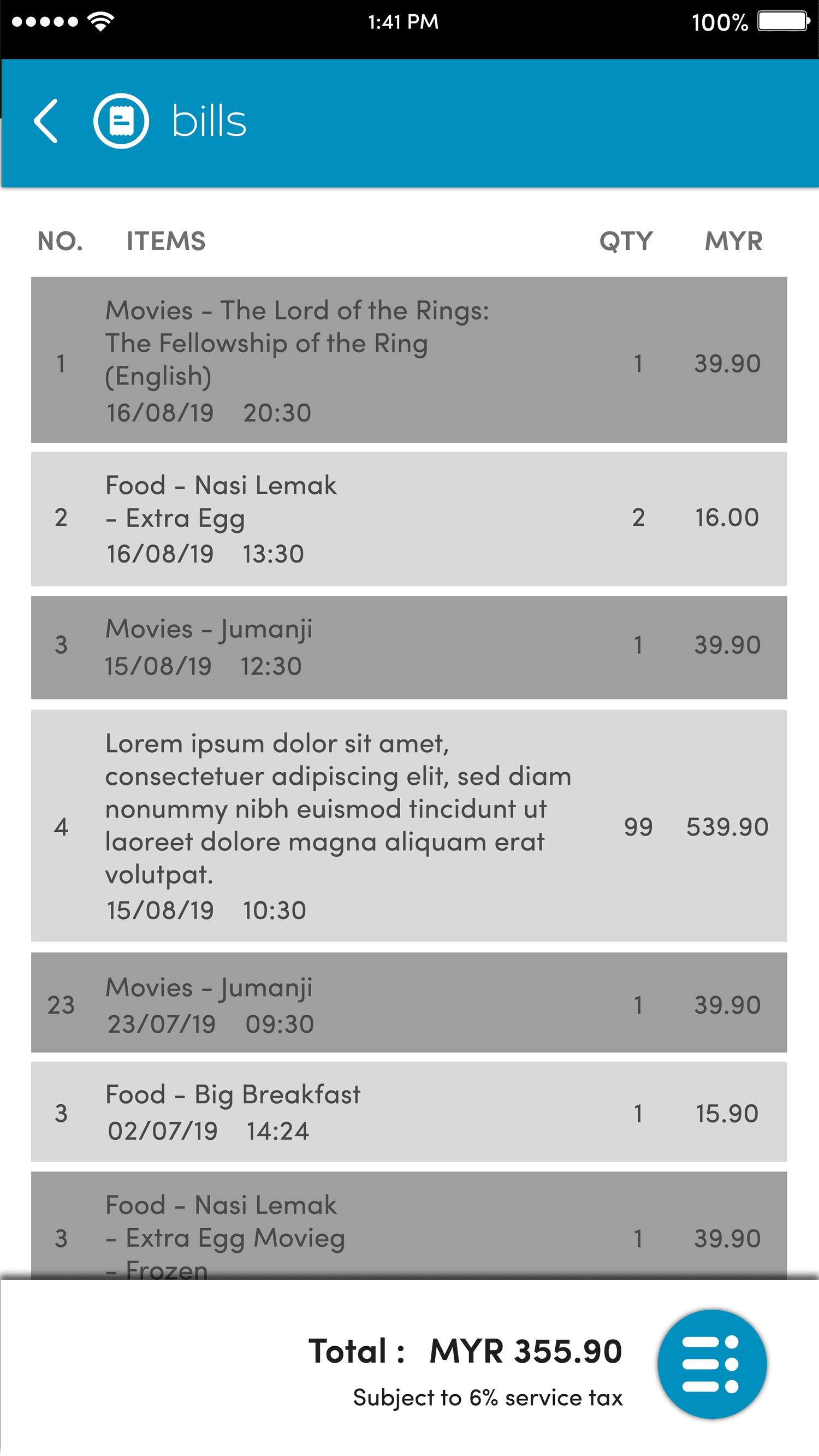
Task: Select the Big Breakfast bill row
Action: tap(408, 1111)
